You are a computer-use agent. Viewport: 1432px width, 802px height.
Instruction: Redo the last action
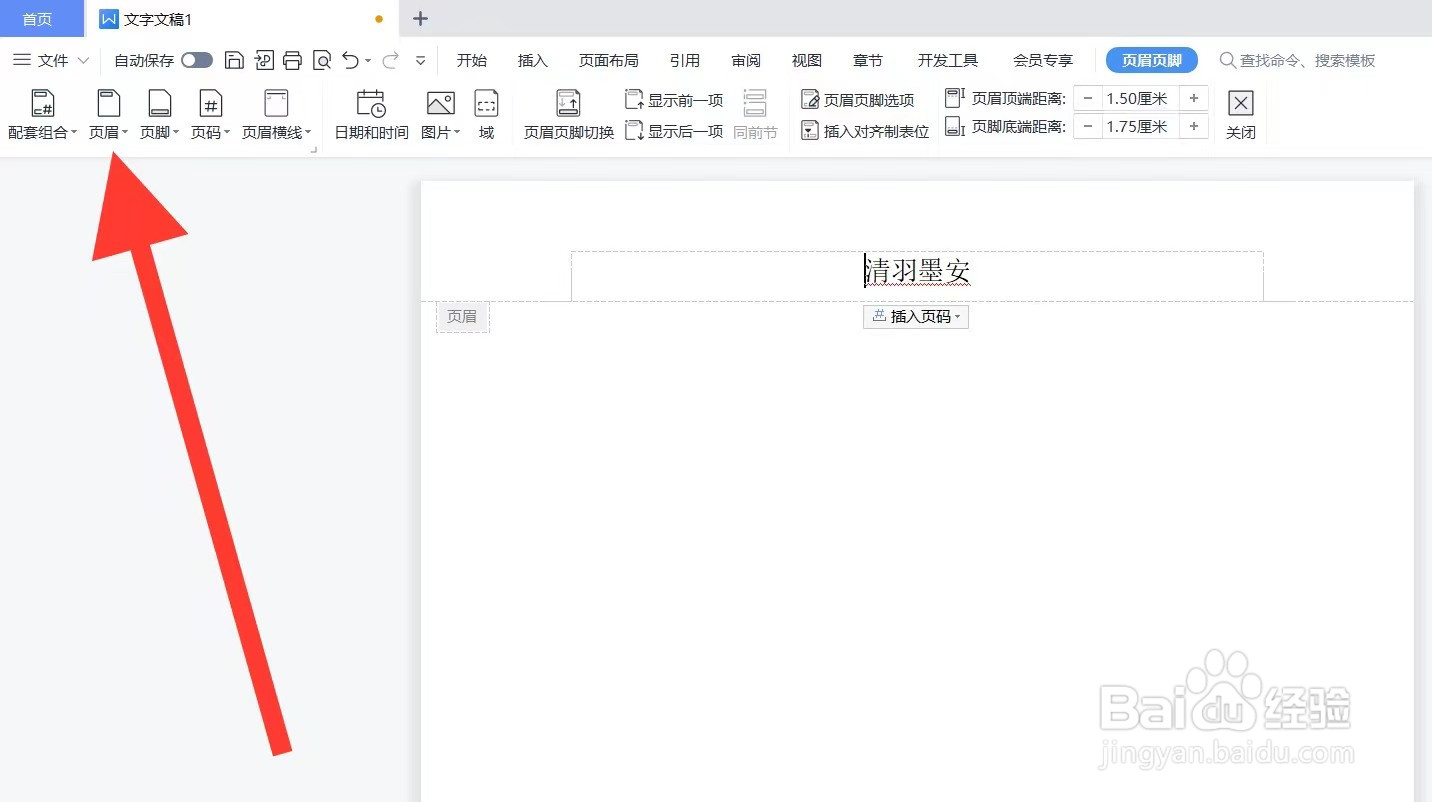(391, 60)
